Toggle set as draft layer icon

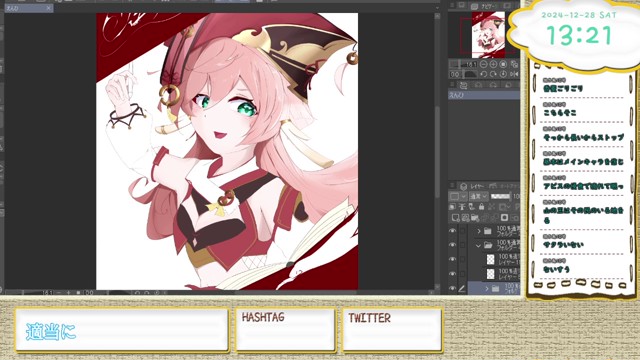(x=472, y=207)
